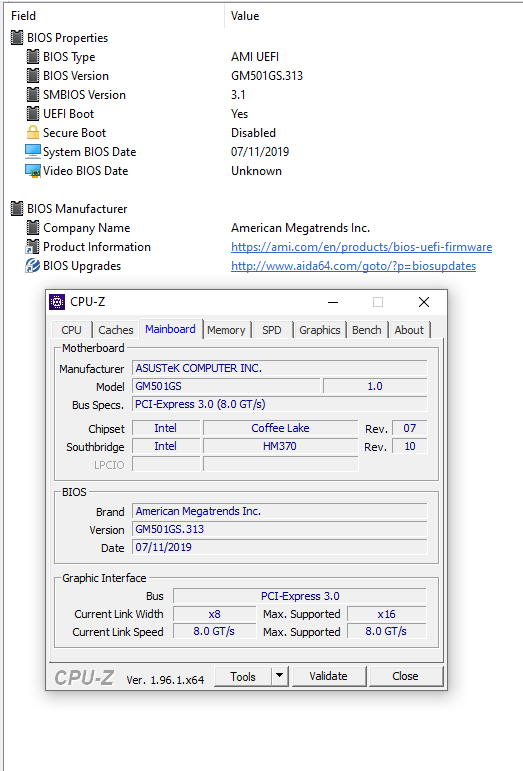Click the Ver. 1.96.1.x64 version text
The height and width of the screenshot is (771, 523).
pos(165,680)
